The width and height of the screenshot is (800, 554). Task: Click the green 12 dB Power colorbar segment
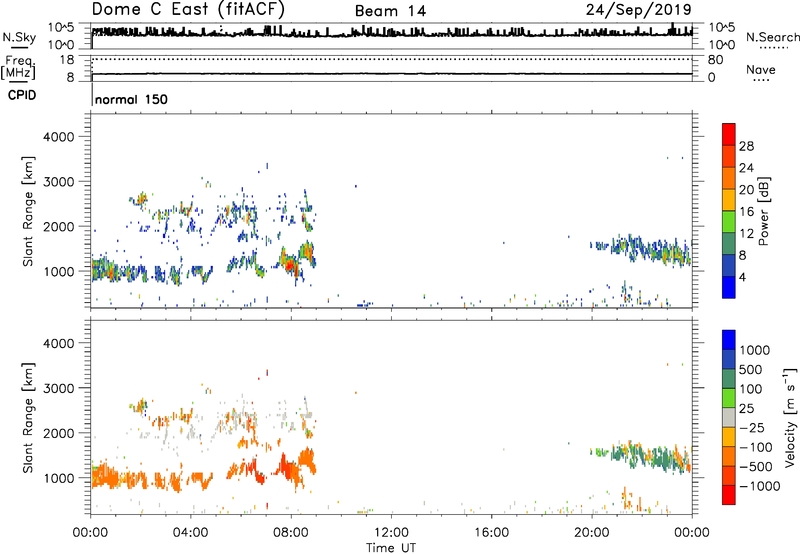729,221
